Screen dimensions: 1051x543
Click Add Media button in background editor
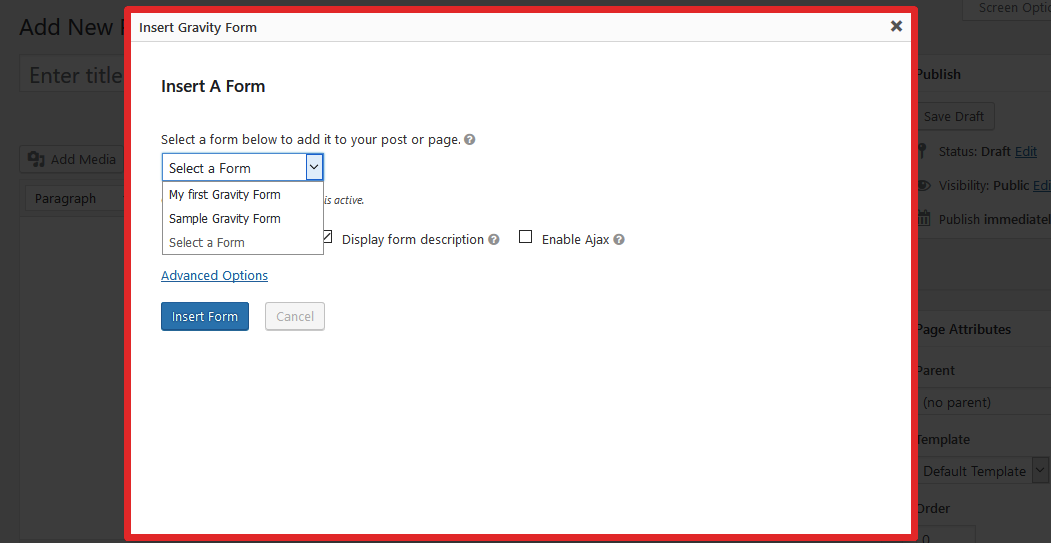pyautogui.click(x=72, y=160)
